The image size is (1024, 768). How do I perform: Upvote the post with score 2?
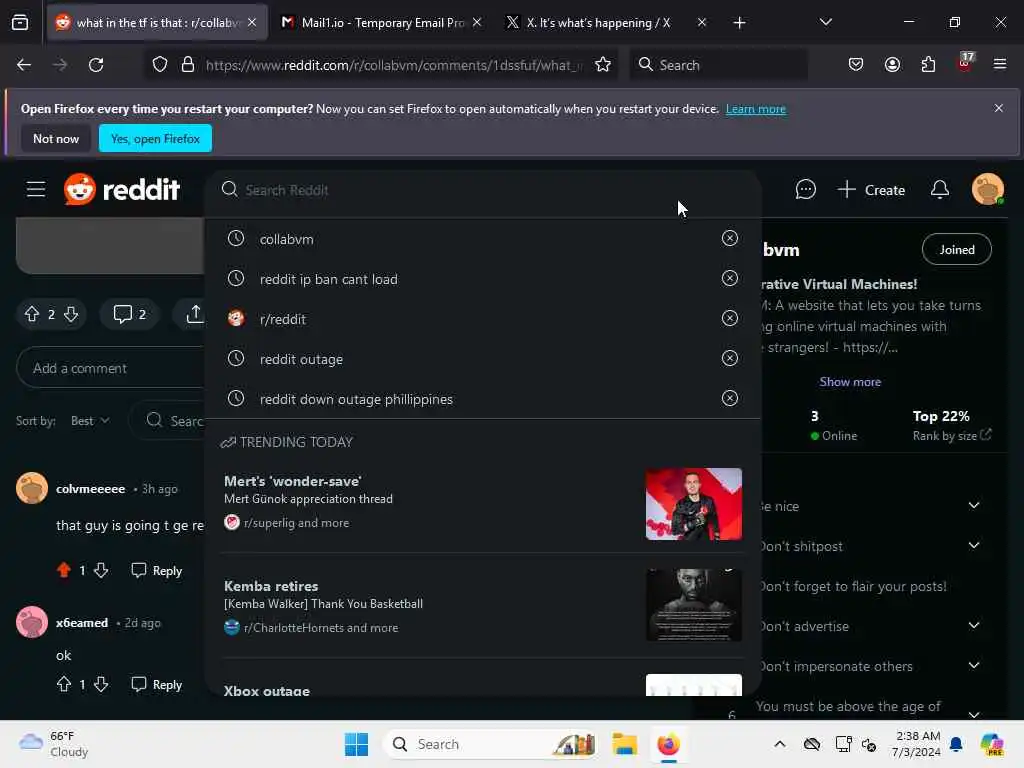pos(32,314)
